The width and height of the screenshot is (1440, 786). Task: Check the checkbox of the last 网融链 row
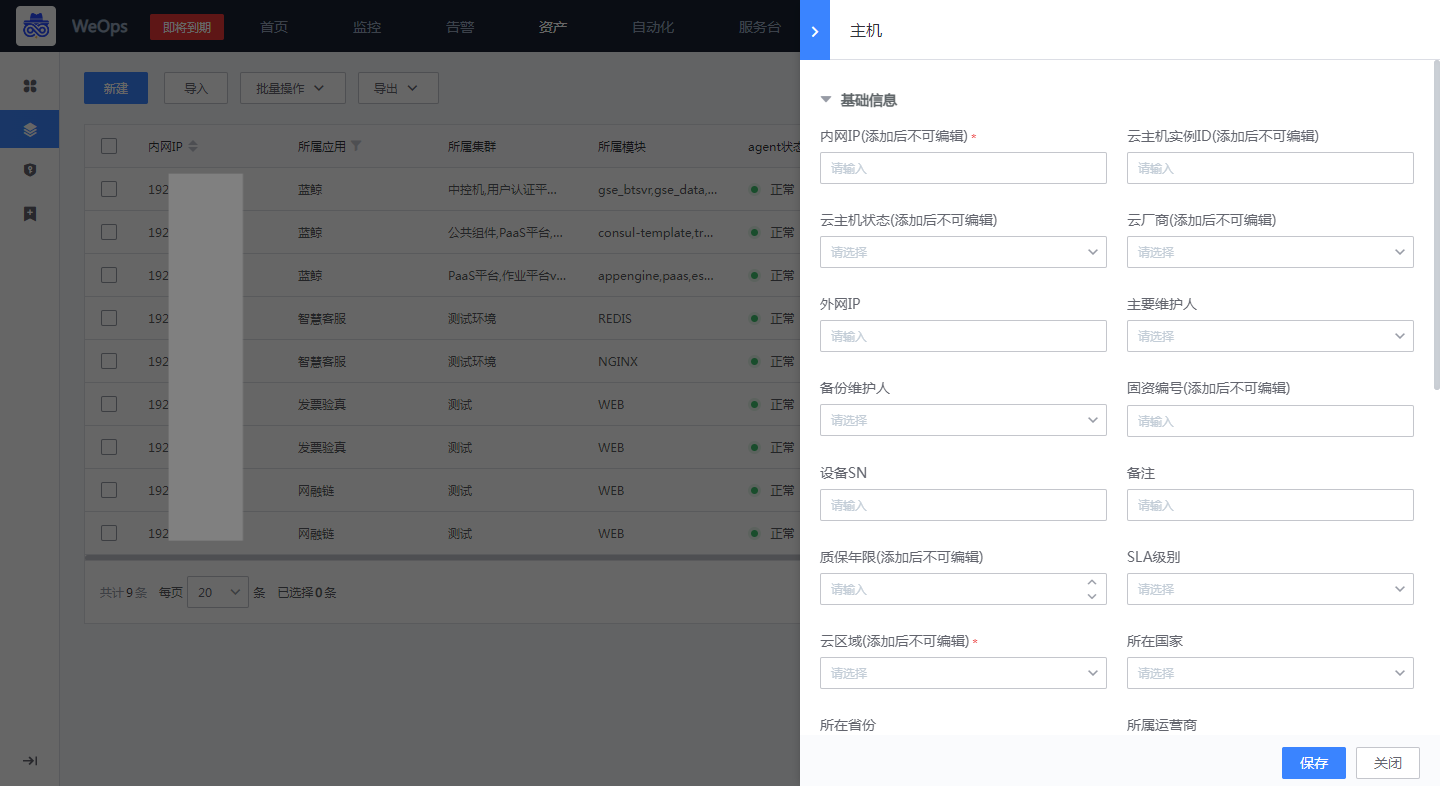(x=109, y=532)
